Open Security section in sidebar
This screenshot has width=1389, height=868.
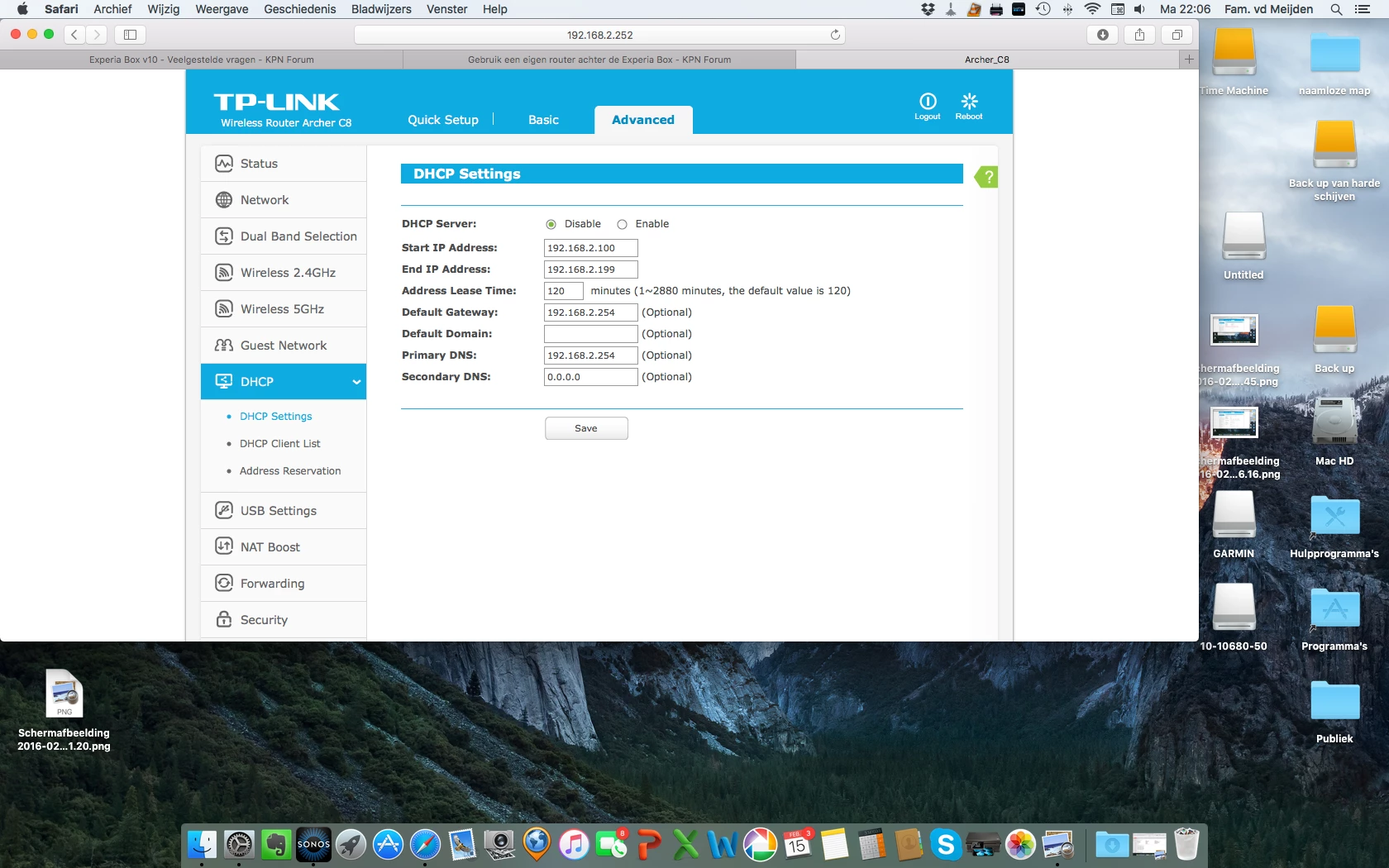[284, 620]
